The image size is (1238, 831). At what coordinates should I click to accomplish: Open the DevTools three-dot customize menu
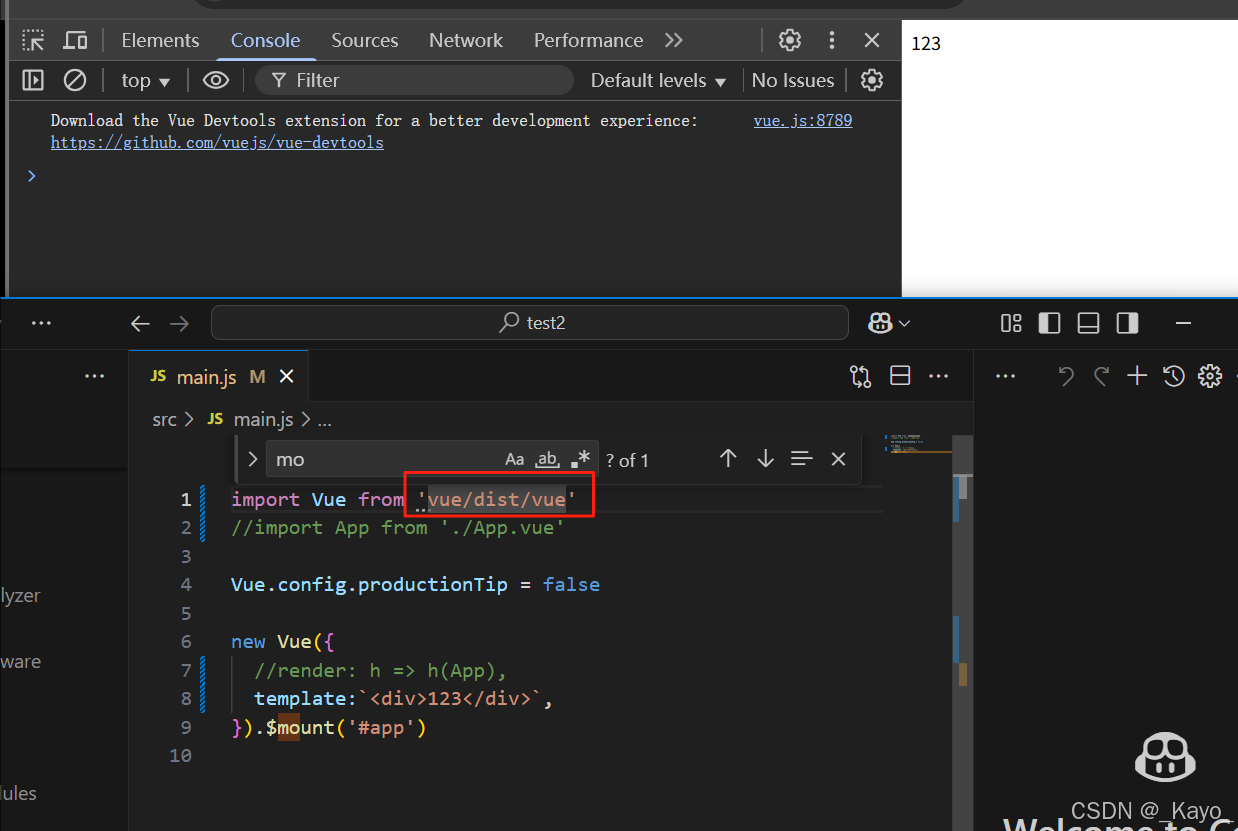(832, 40)
